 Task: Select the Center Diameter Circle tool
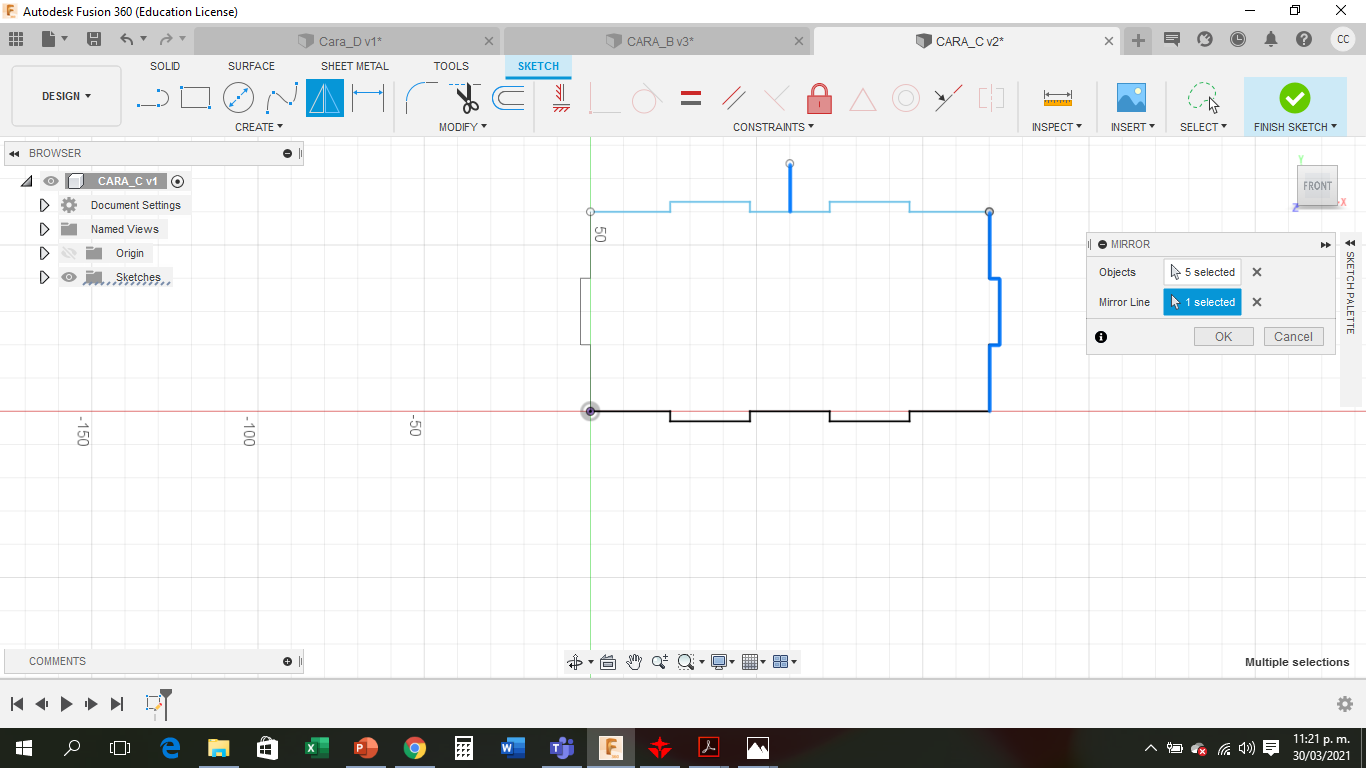[x=238, y=98]
